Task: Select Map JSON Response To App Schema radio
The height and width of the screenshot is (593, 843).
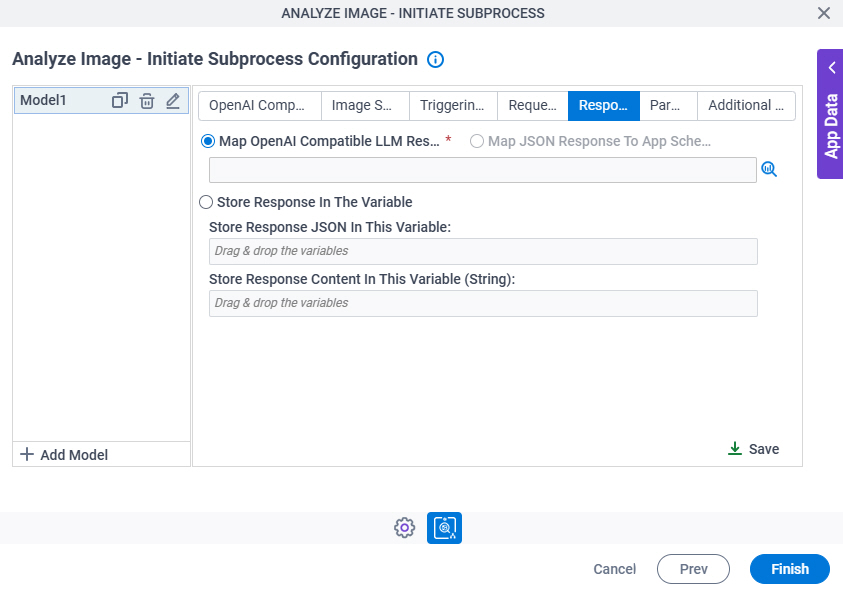Action: [x=476, y=141]
